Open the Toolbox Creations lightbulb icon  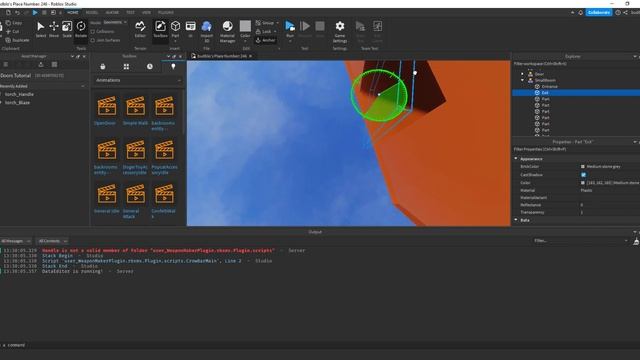tap(173, 67)
